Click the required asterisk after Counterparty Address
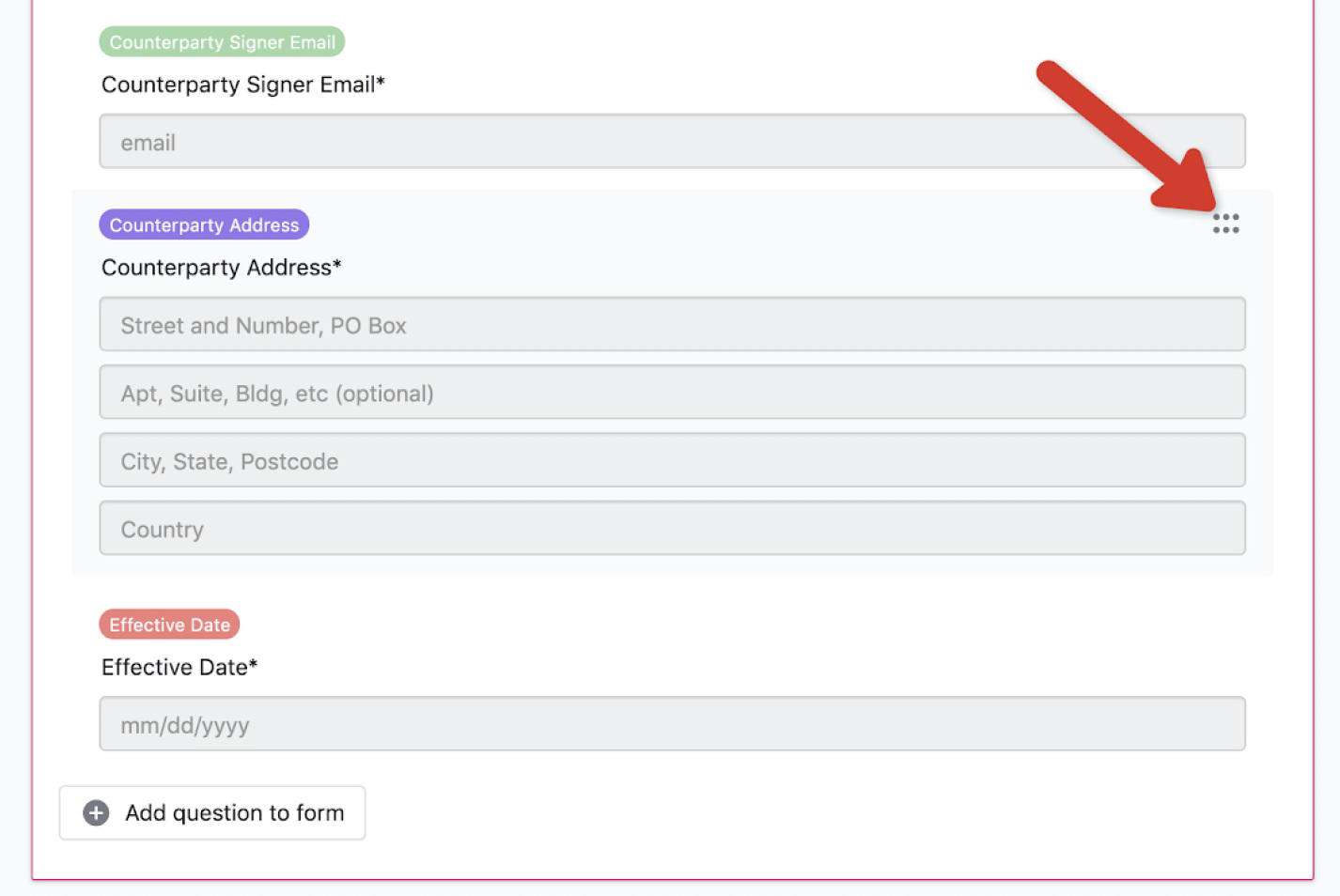 pyautogui.click(x=336, y=264)
